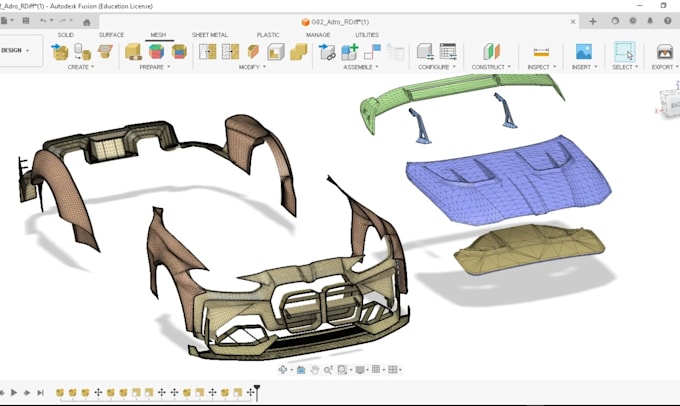Expand the INSERT dropdown

(x=585, y=67)
